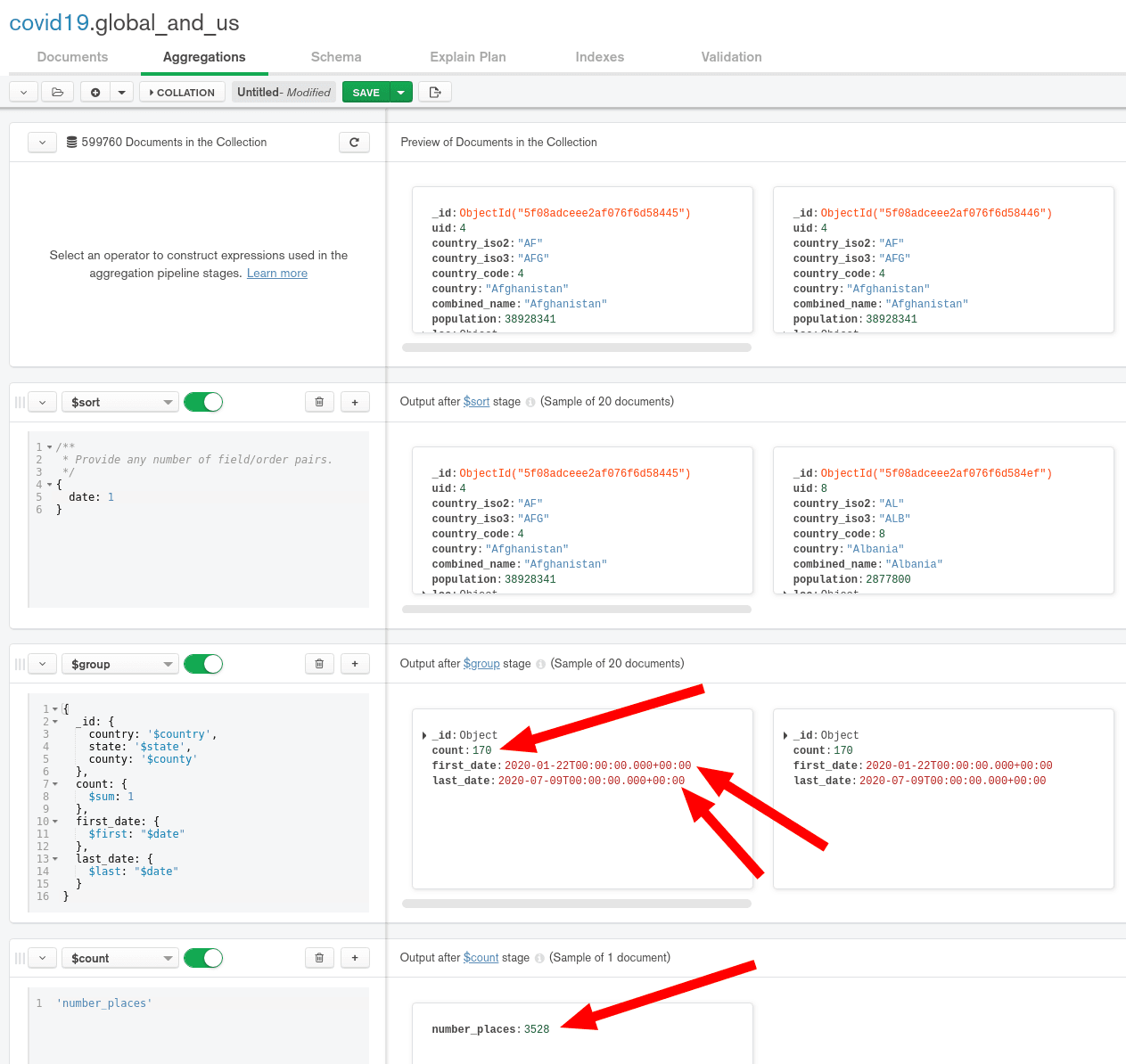
Task: Open the Learn more link
Action: point(276,274)
